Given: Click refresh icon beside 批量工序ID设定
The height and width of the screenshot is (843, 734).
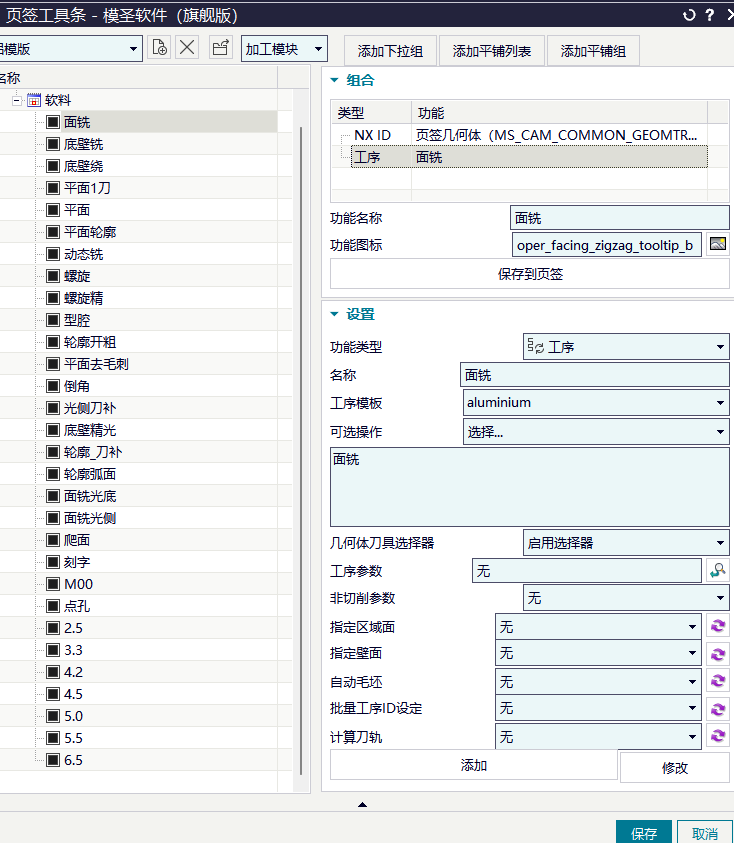Looking at the screenshot, I should [718, 709].
